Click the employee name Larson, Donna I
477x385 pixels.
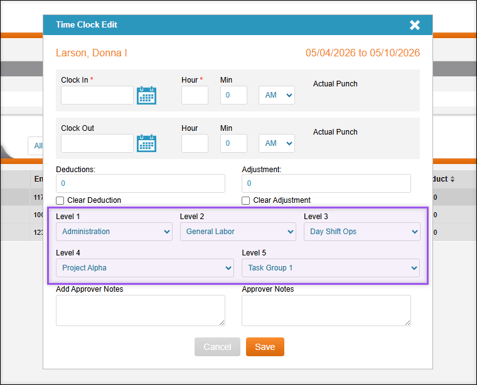click(91, 53)
